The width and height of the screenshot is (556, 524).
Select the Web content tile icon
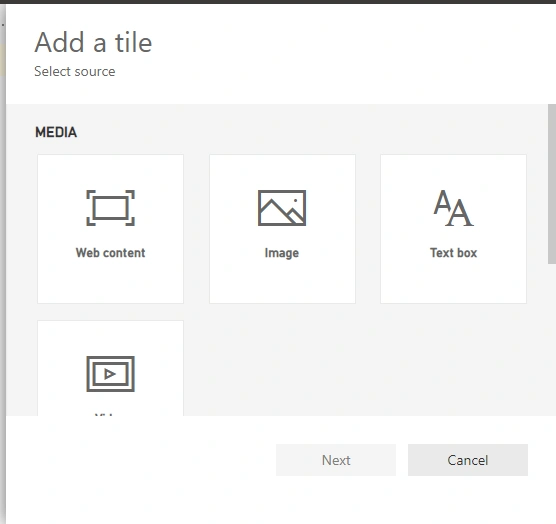pos(110,208)
